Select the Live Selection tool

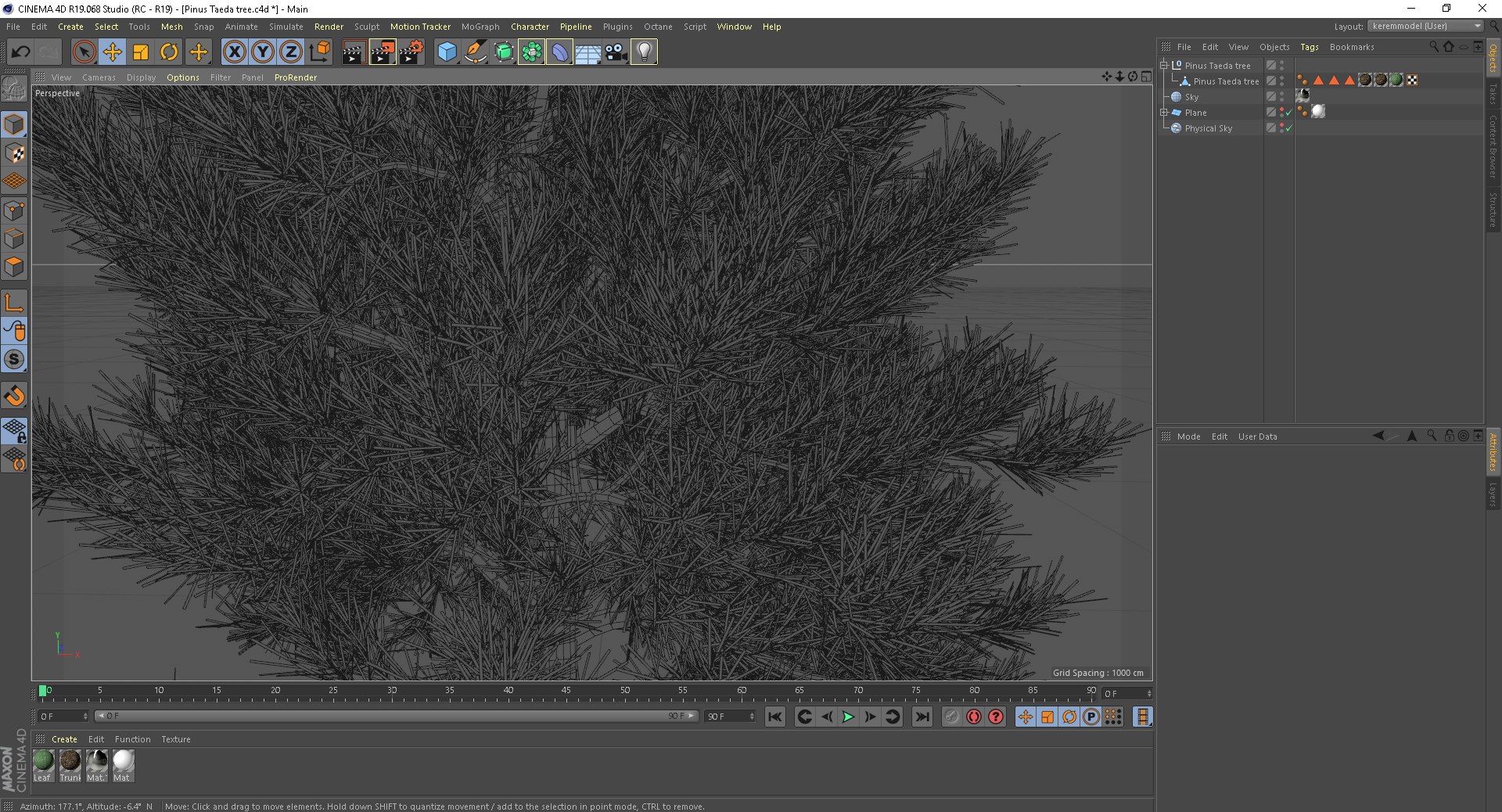(84, 52)
